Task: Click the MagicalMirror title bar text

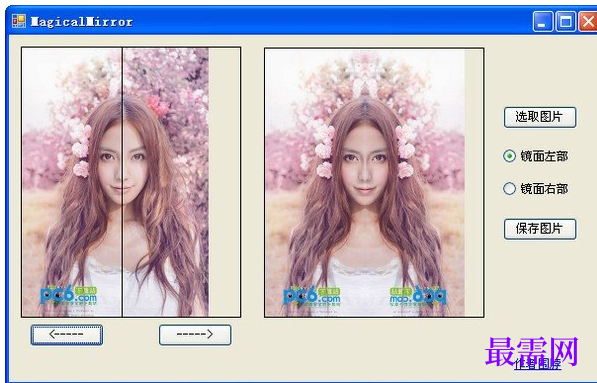Action: pos(81,22)
